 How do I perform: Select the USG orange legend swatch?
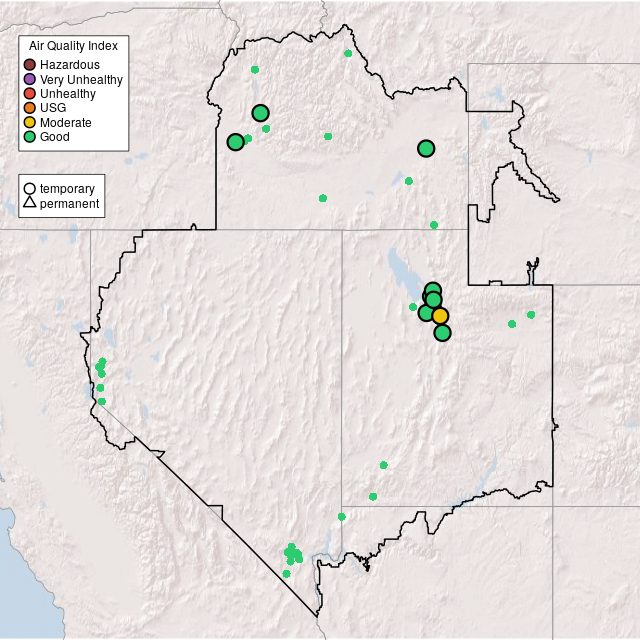30,108
